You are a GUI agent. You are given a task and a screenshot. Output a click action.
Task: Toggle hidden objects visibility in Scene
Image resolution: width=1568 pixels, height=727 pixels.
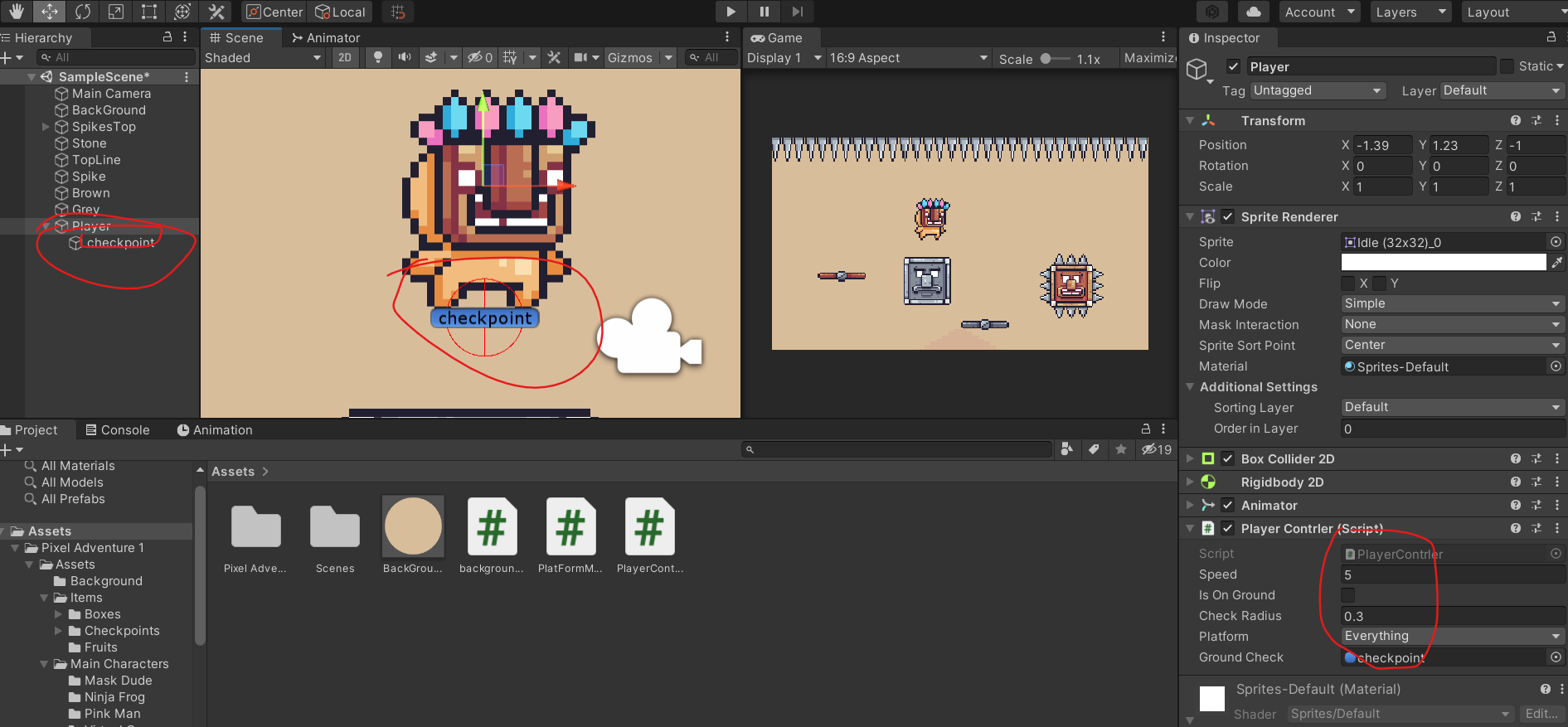pos(480,57)
